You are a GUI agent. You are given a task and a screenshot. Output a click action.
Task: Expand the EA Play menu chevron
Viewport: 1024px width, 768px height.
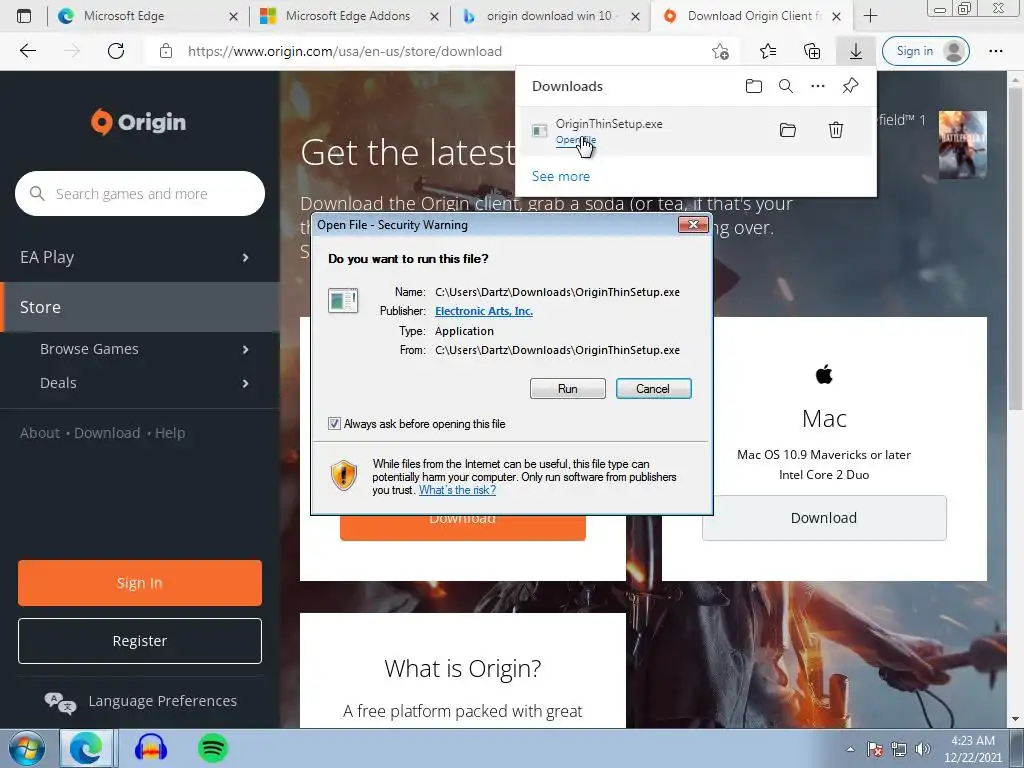click(x=246, y=257)
